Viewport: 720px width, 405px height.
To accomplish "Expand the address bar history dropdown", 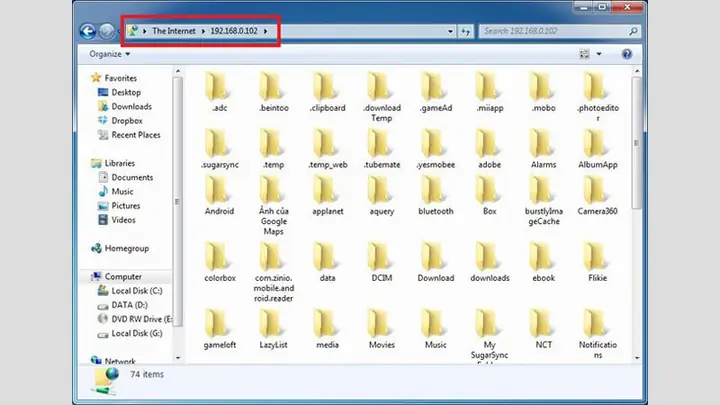I will click(x=450, y=31).
